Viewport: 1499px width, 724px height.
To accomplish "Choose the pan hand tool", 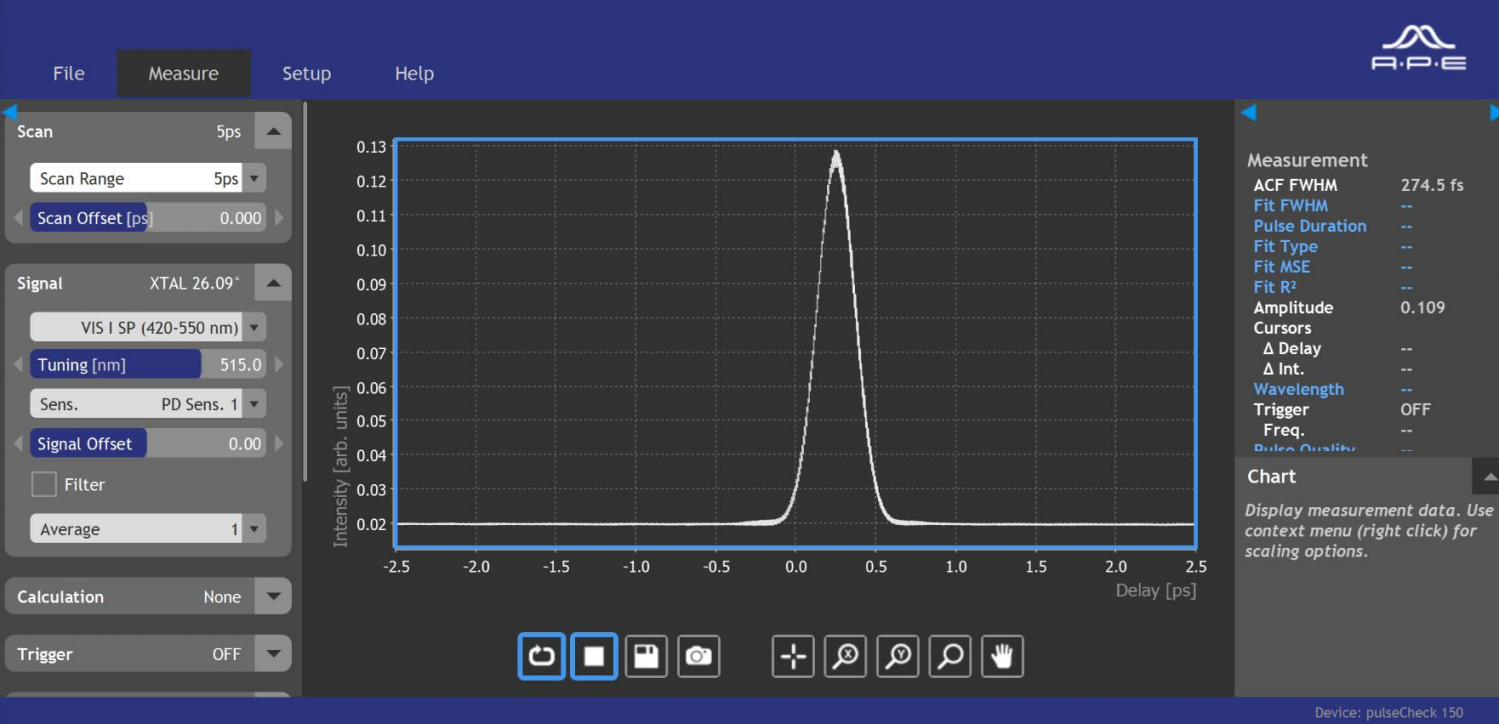I will 1002,656.
